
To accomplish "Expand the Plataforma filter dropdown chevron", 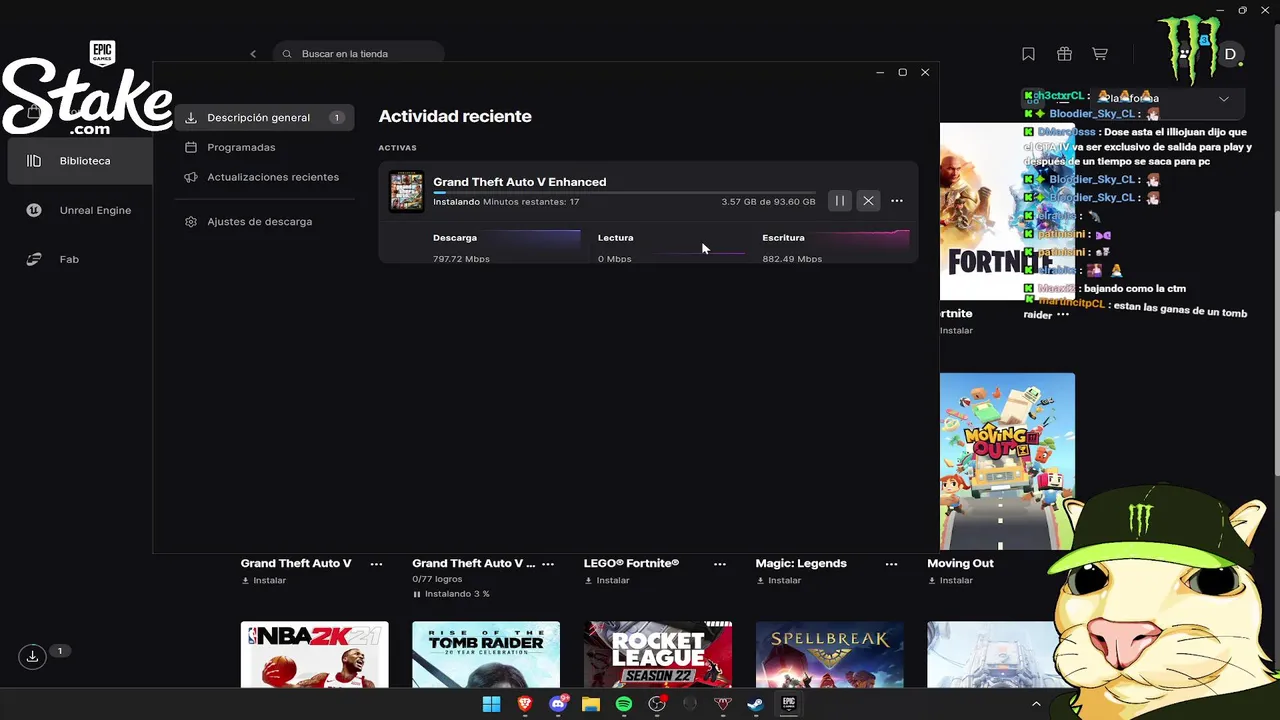I will click(1224, 99).
